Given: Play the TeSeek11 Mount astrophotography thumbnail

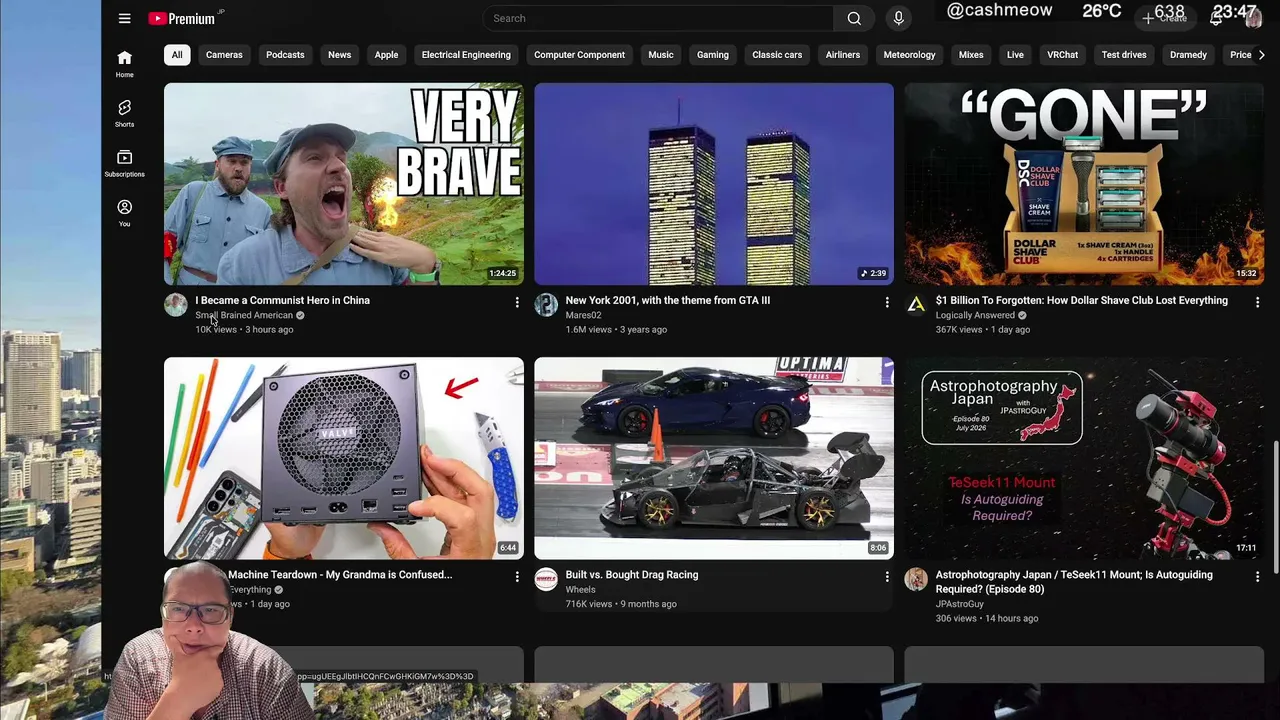Looking at the screenshot, I should (x=1084, y=458).
